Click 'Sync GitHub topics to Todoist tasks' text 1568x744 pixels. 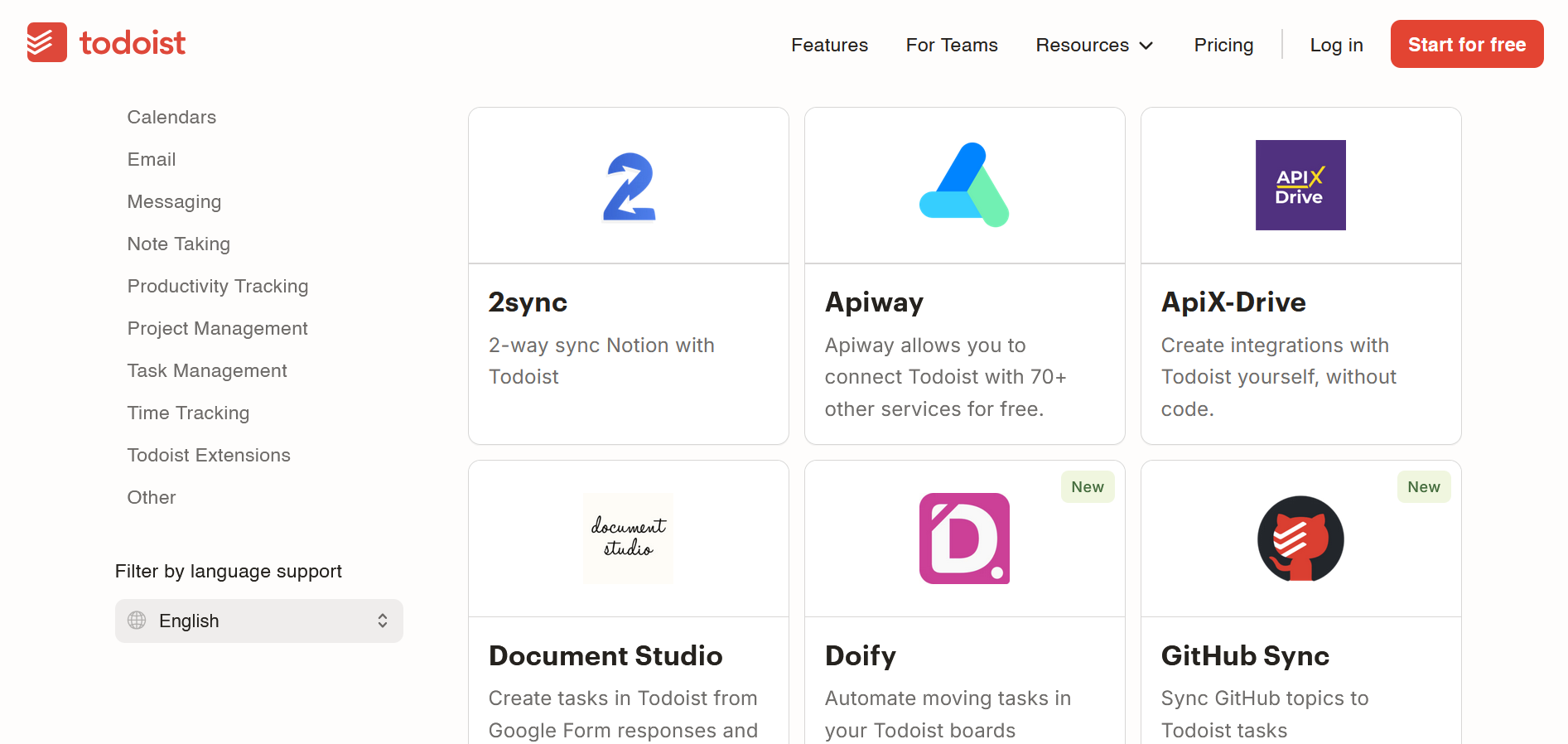(x=1265, y=714)
